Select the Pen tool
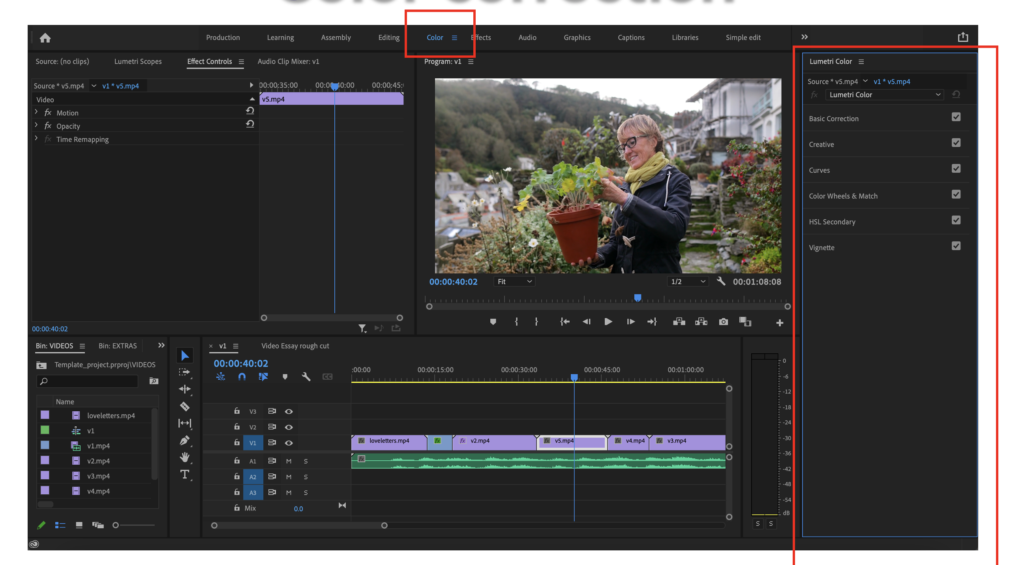 pyautogui.click(x=185, y=440)
